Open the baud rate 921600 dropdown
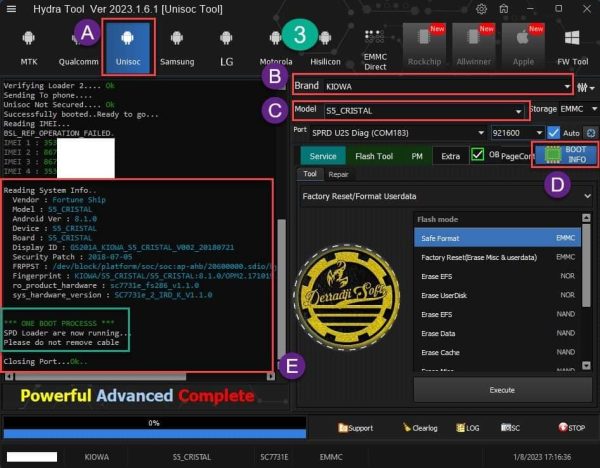Image resolution: width=600 pixels, height=468 pixels. pyautogui.click(x=517, y=133)
